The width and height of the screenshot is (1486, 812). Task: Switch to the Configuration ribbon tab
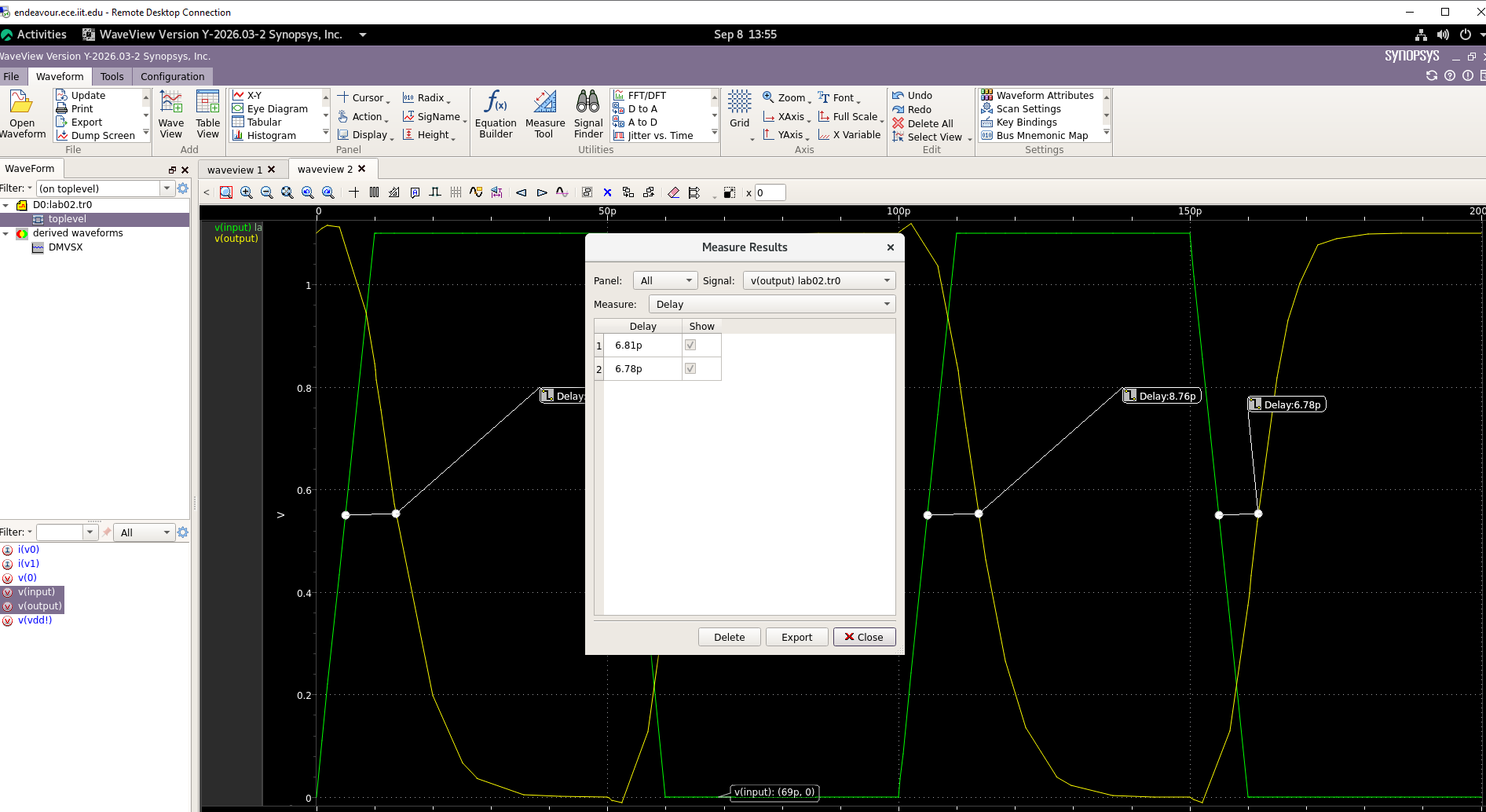tap(172, 76)
